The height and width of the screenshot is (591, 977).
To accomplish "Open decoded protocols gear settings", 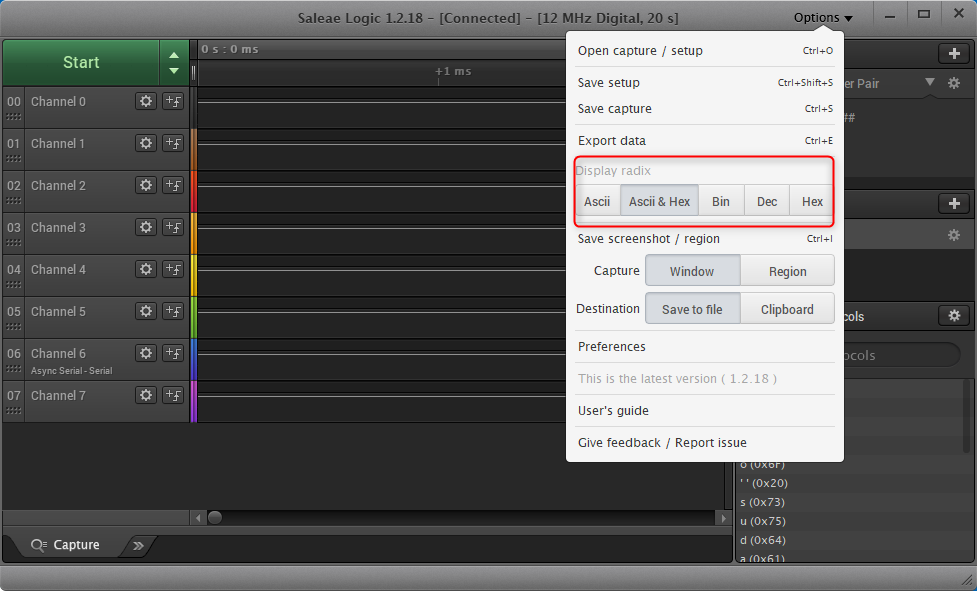I will pos(954,316).
